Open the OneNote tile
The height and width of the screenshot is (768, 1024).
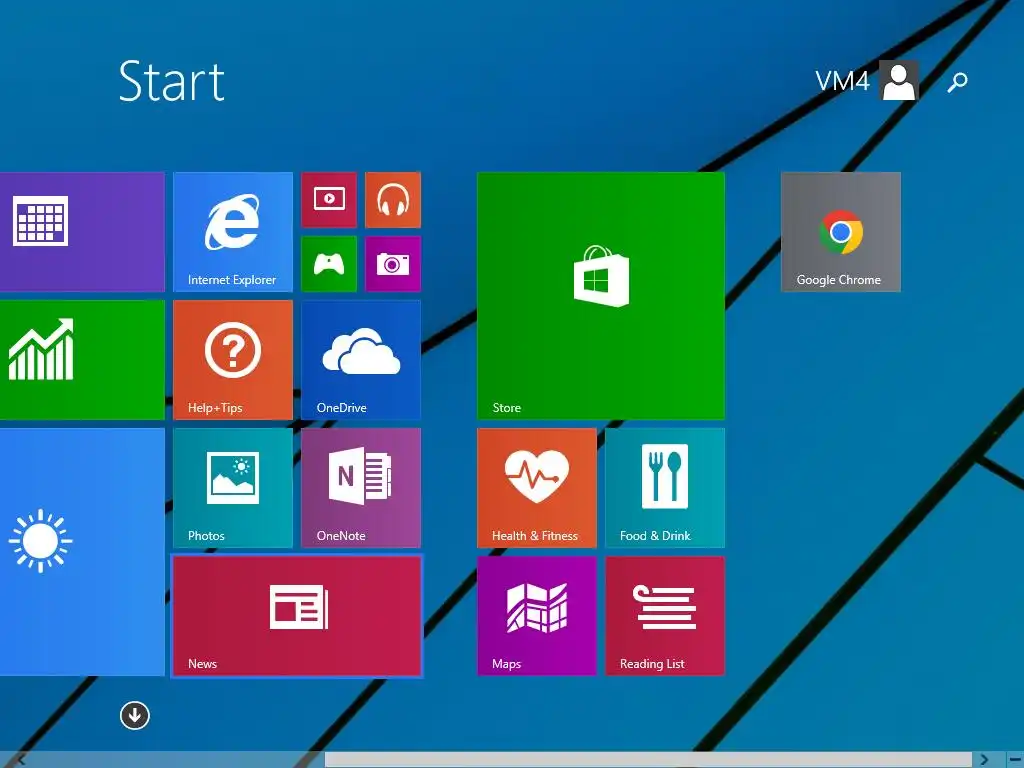[361, 488]
